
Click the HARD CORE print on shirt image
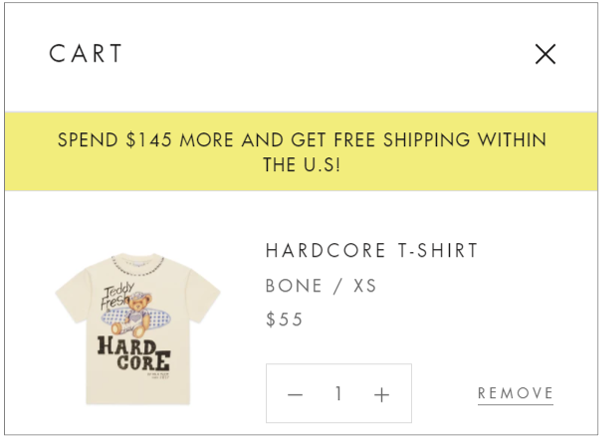tap(133, 353)
